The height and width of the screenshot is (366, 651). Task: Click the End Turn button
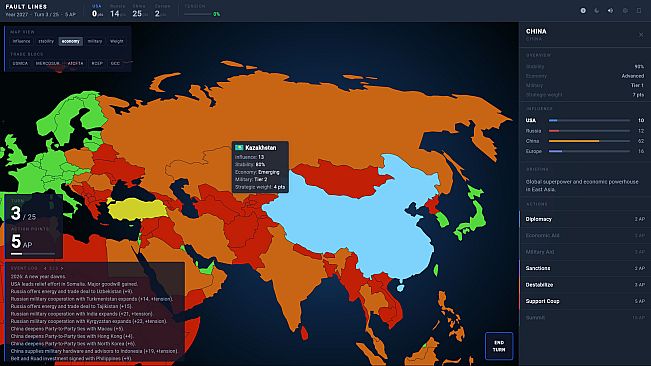[499, 346]
